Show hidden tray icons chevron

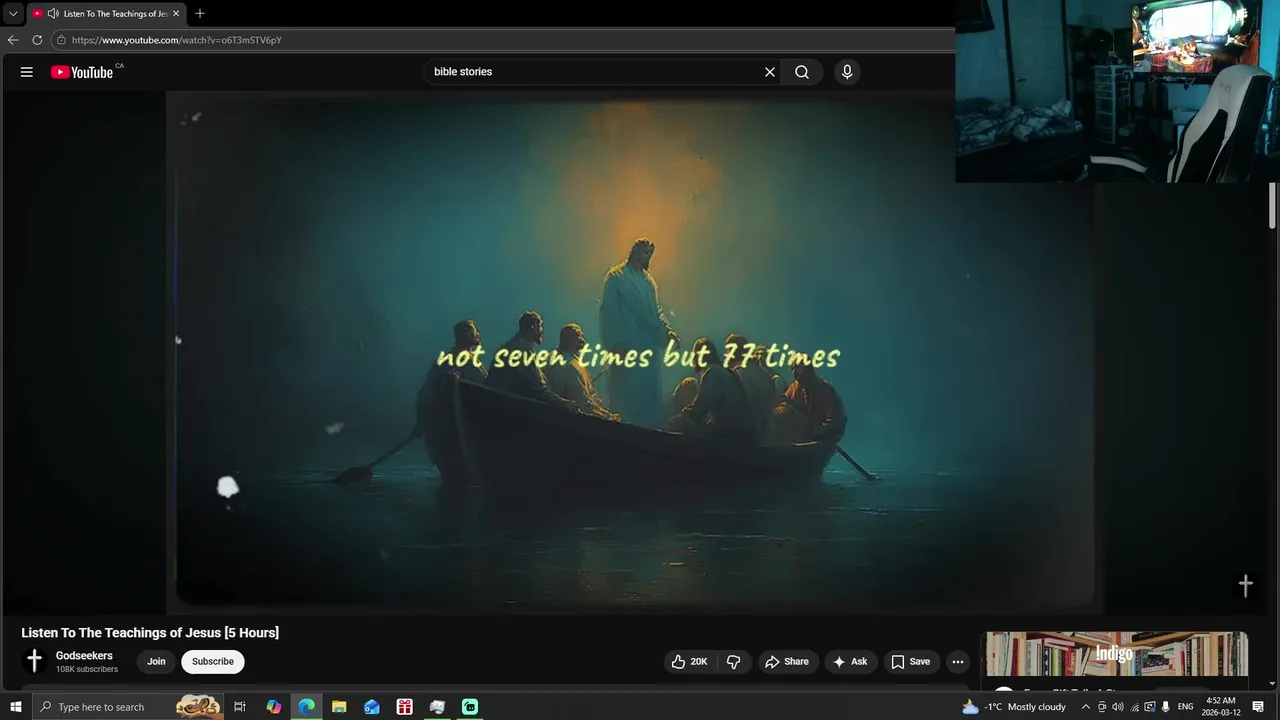pyautogui.click(x=1085, y=707)
